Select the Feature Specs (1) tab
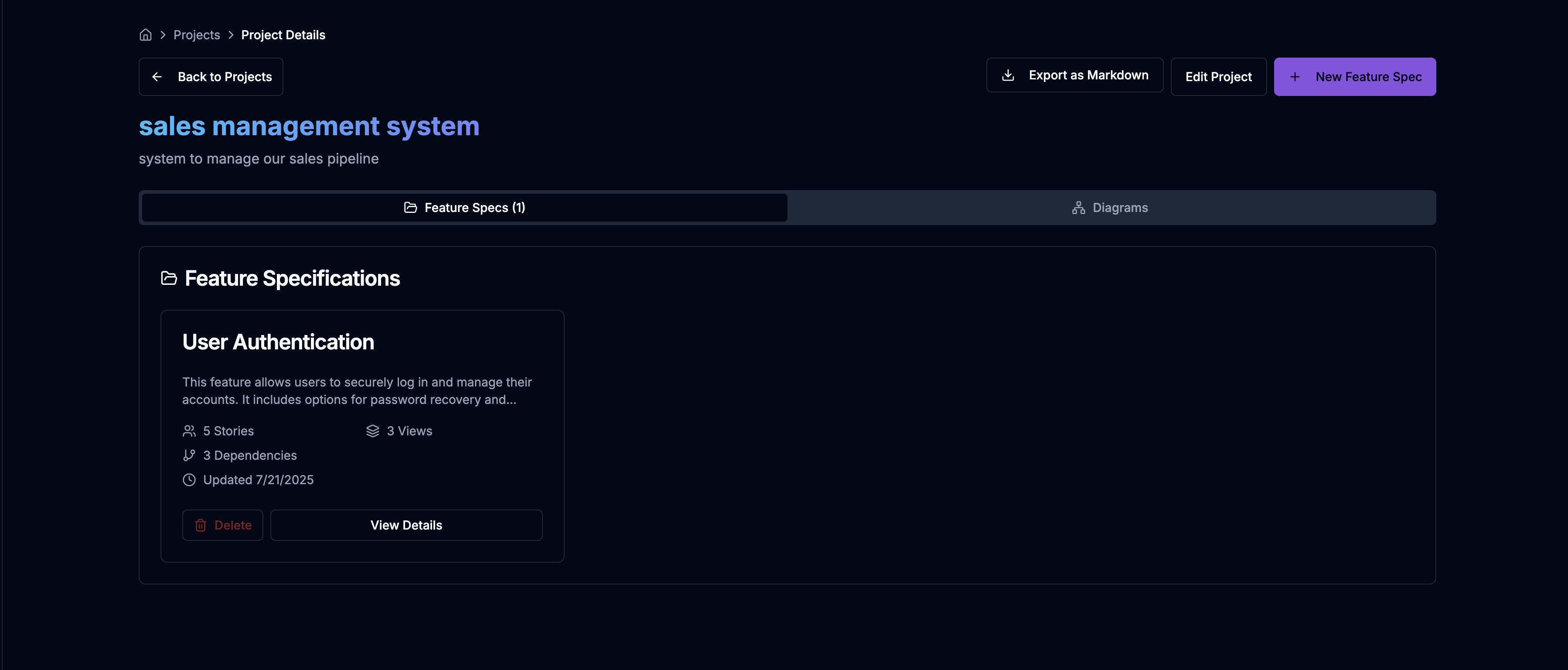Screen dimensions: 1568x670 tap(464, 208)
